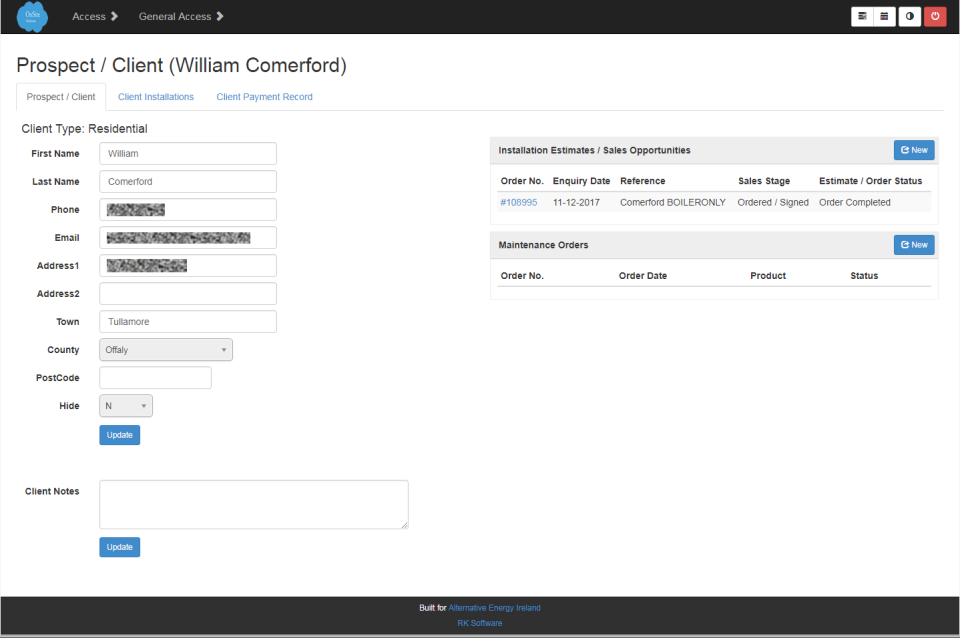Image resolution: width=960 pixels, height=638 pixels.
Task: Select the Prospect / Client tab
Action: (x=61, y=97)
